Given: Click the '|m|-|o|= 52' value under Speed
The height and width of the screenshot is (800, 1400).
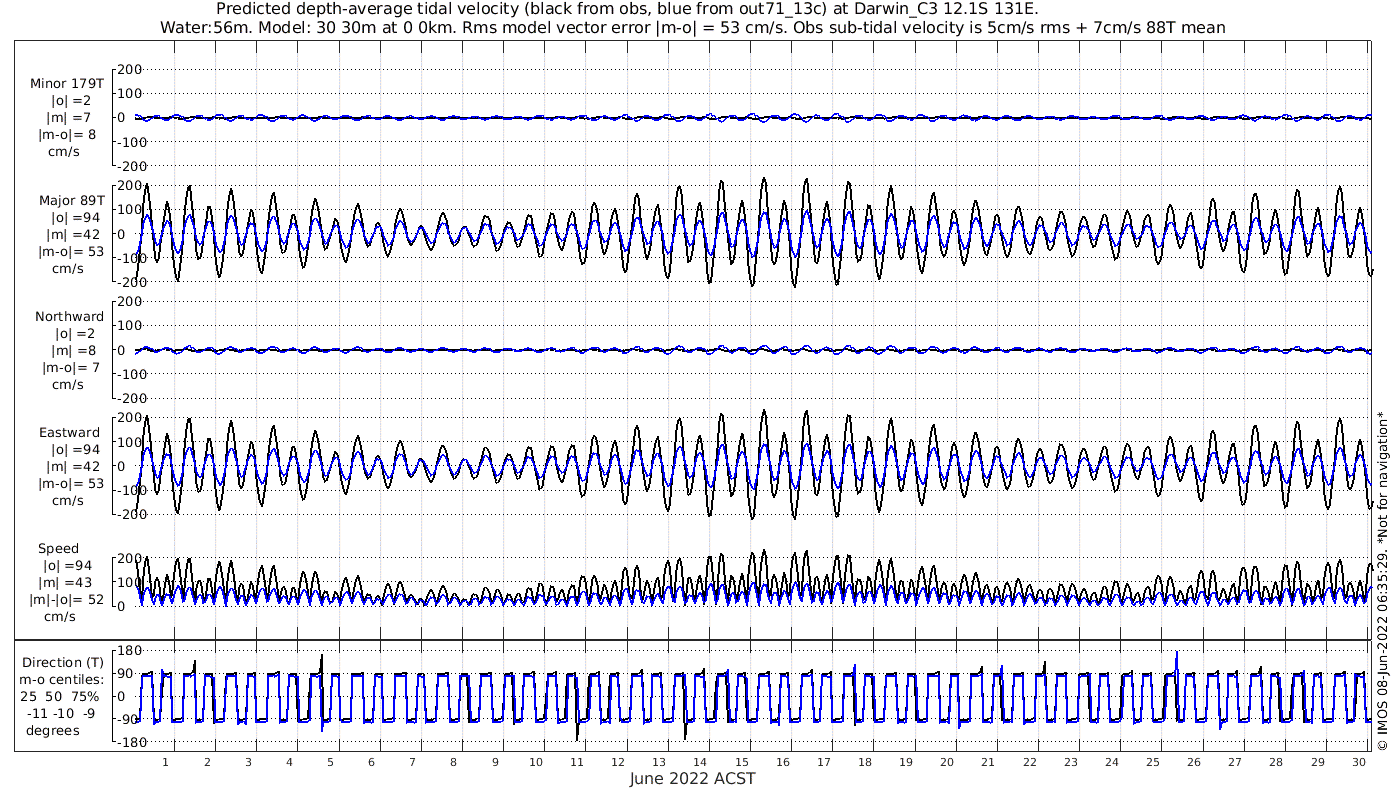Looking at the screenshot, I should tap(67, 600).
